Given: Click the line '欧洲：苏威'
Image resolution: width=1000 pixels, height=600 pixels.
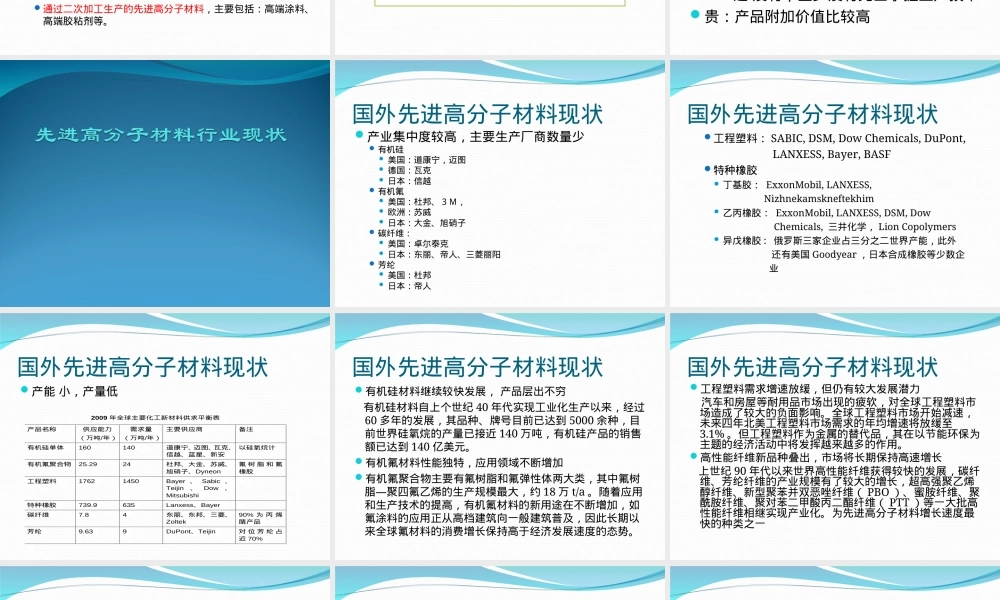Looking at the screenshot, I should coord(409,212).
